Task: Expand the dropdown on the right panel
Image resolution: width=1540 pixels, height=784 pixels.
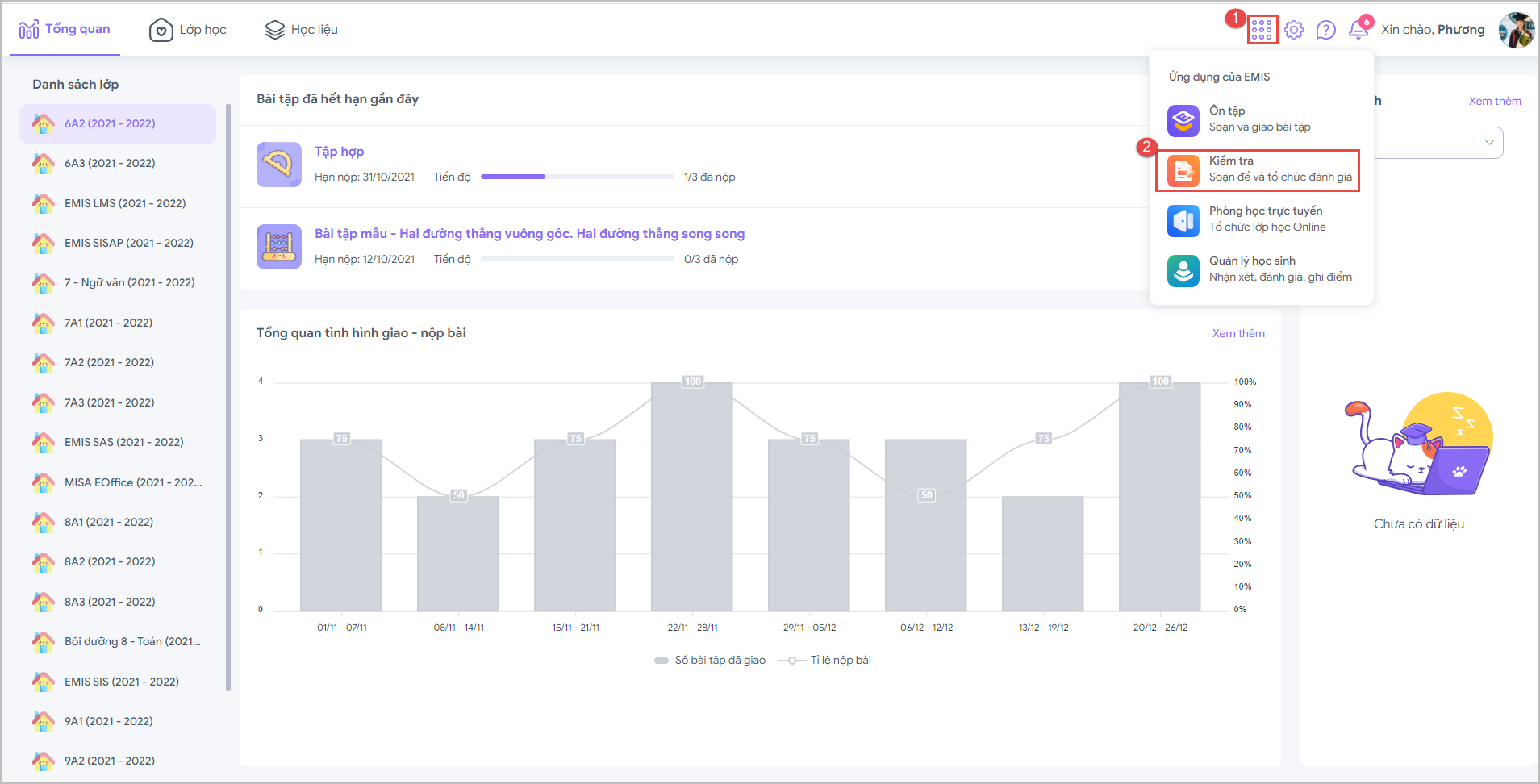Action: [x=1488, y=143]
